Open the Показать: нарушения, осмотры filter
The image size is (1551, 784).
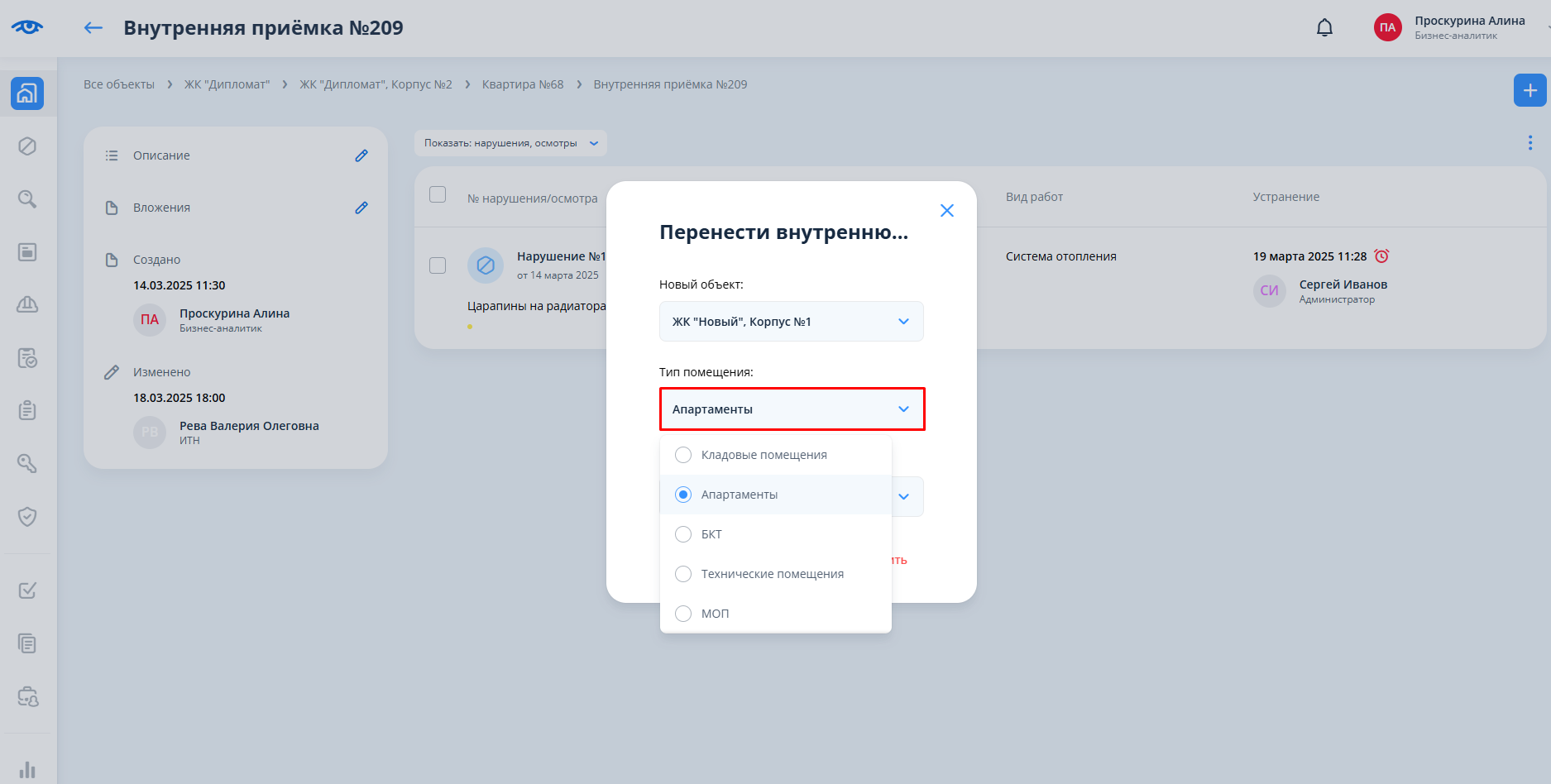point(510,143)
